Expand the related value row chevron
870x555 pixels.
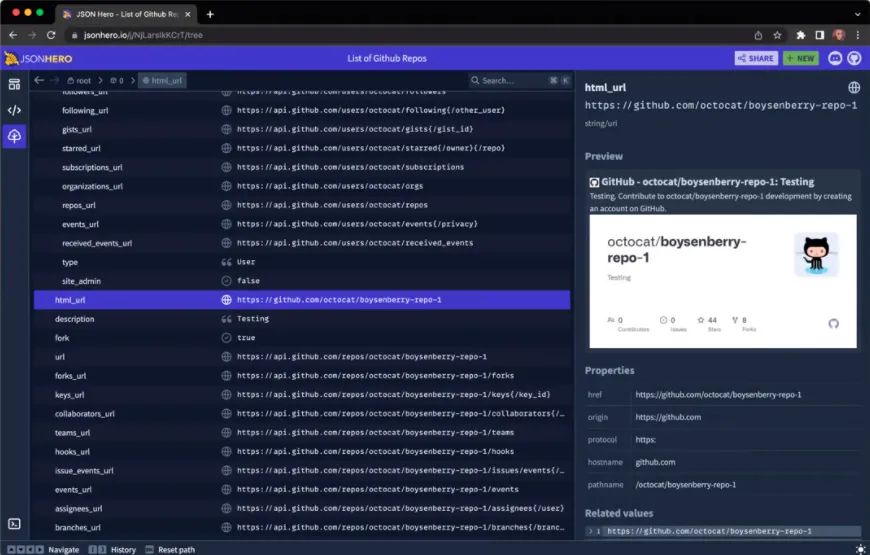tap(590, 531)
